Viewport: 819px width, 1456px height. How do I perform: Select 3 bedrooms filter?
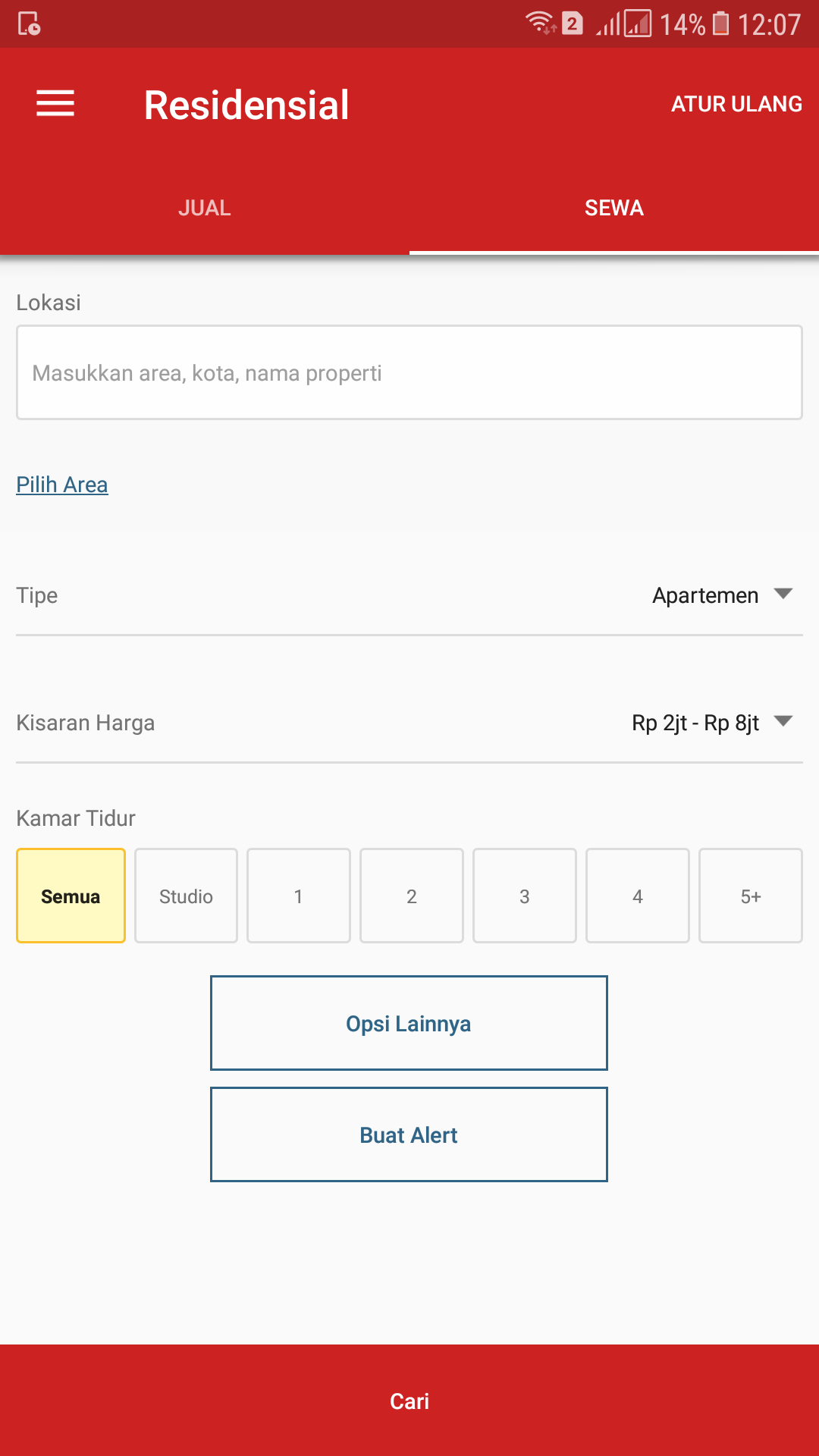click(524, 896)
